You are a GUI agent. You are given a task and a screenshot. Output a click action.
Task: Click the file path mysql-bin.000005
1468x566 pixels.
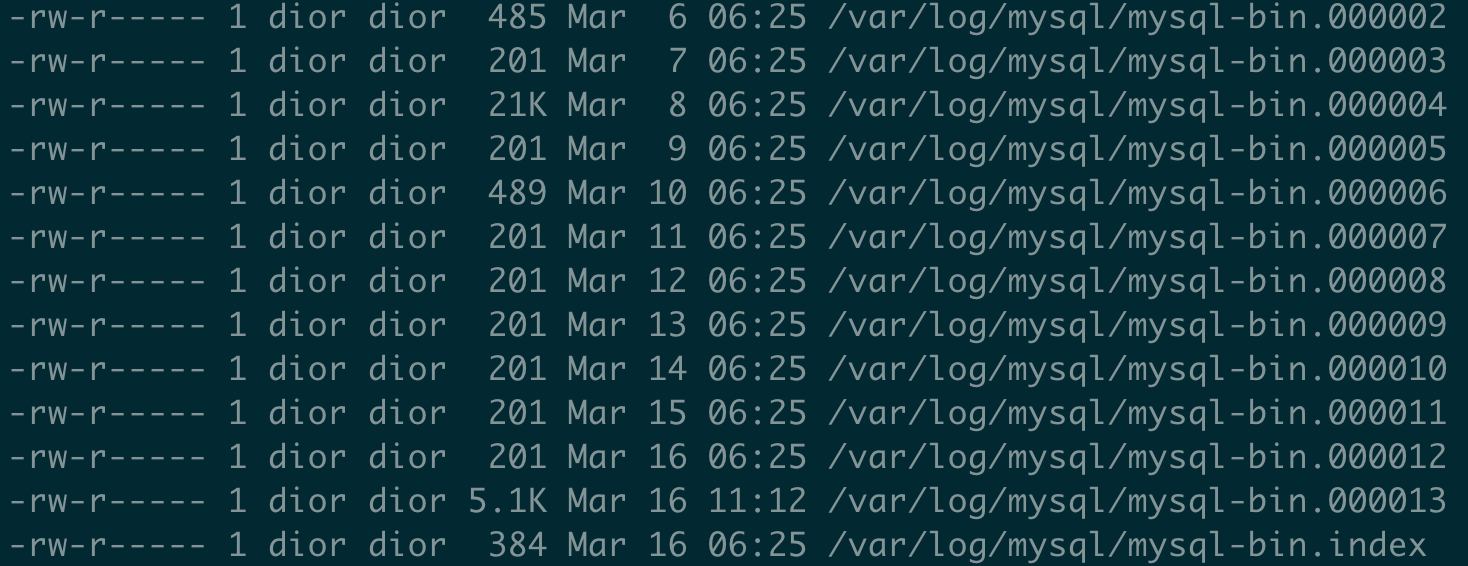(1137, 150)
